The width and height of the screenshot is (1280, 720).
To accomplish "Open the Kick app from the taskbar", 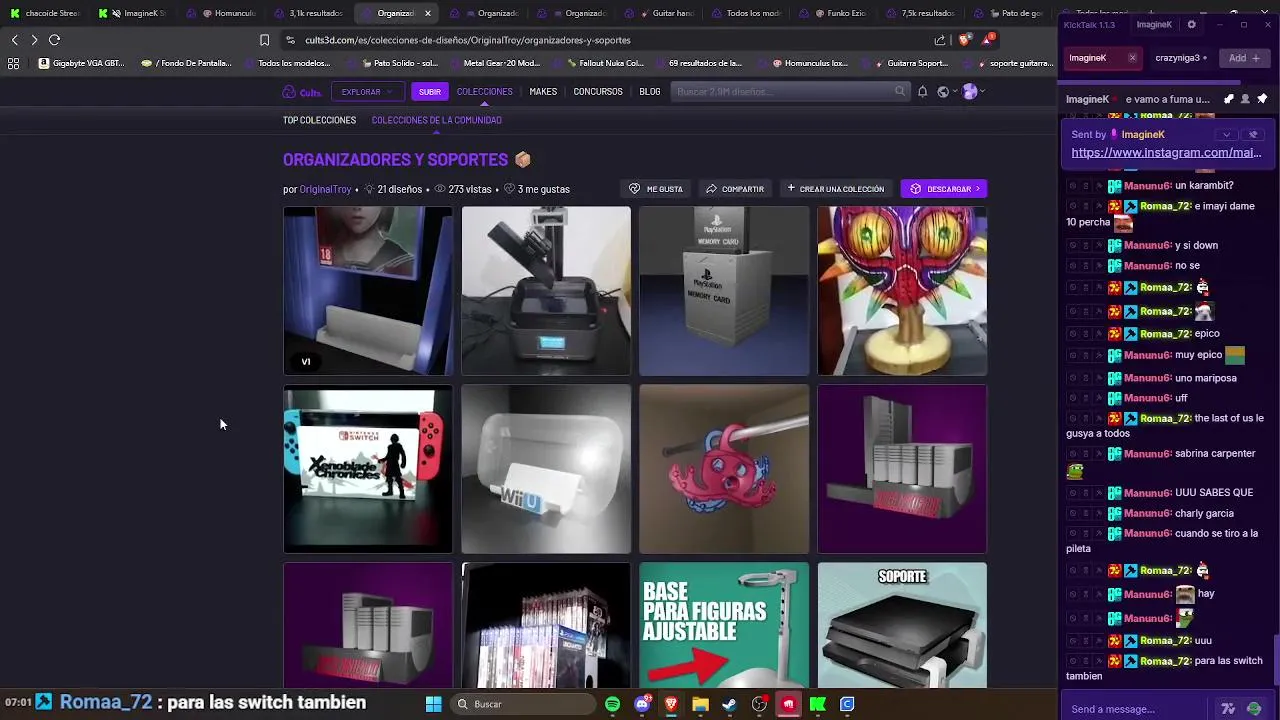I will (818, 704).
